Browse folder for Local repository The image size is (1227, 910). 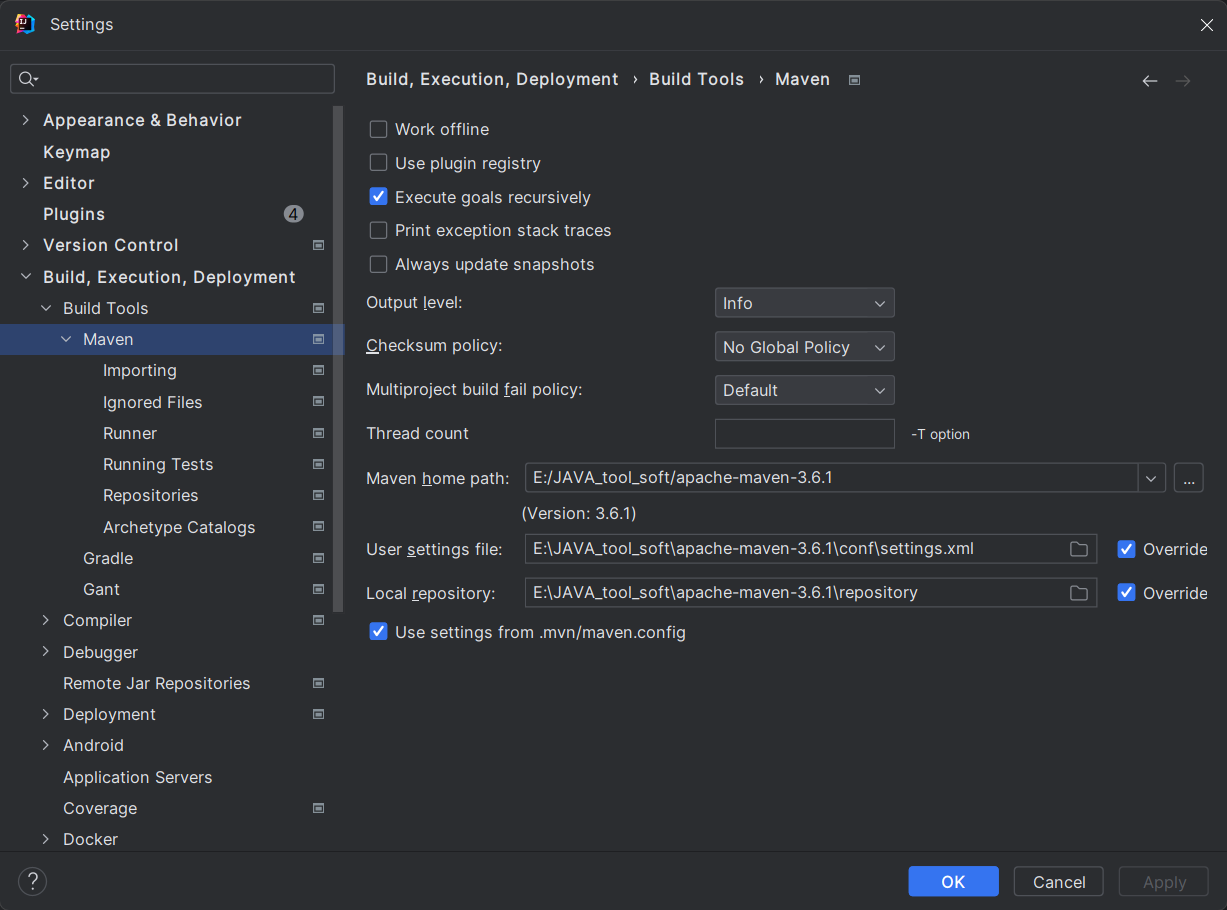[x=1078, y=593]
